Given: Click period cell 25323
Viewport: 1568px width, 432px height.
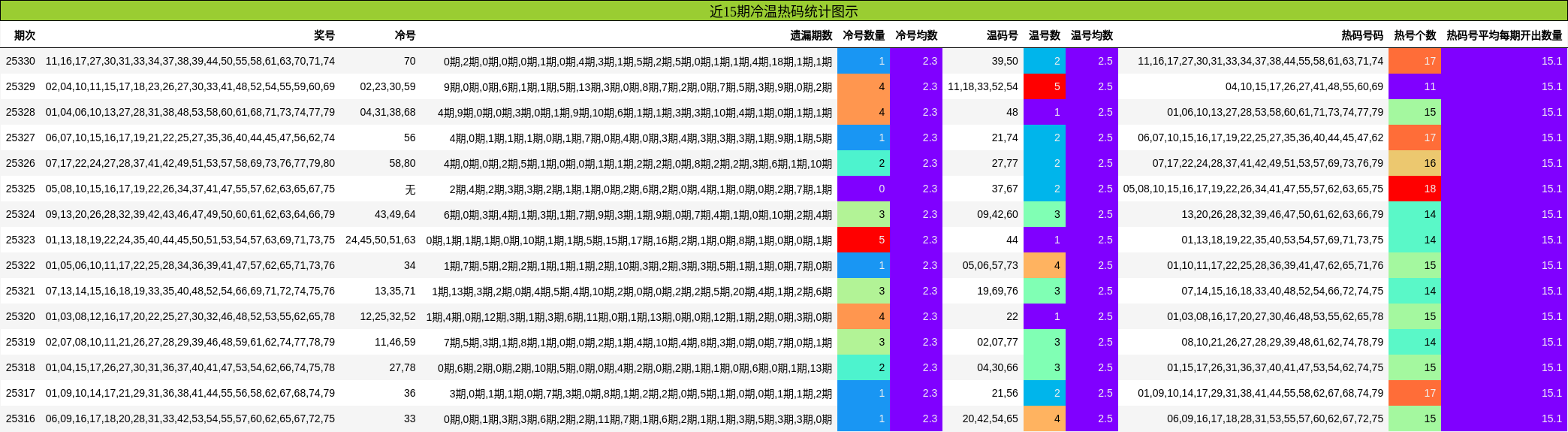Looking at the screenshot, I should click(x=20, y=240).
